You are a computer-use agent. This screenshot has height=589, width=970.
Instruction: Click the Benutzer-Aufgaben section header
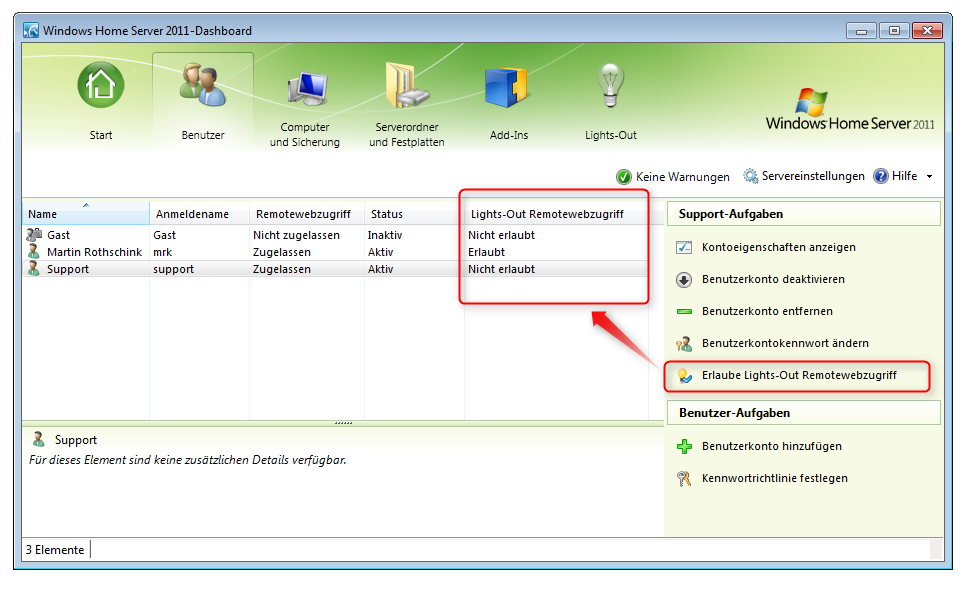pyautogui.click(x=804, y=413)
